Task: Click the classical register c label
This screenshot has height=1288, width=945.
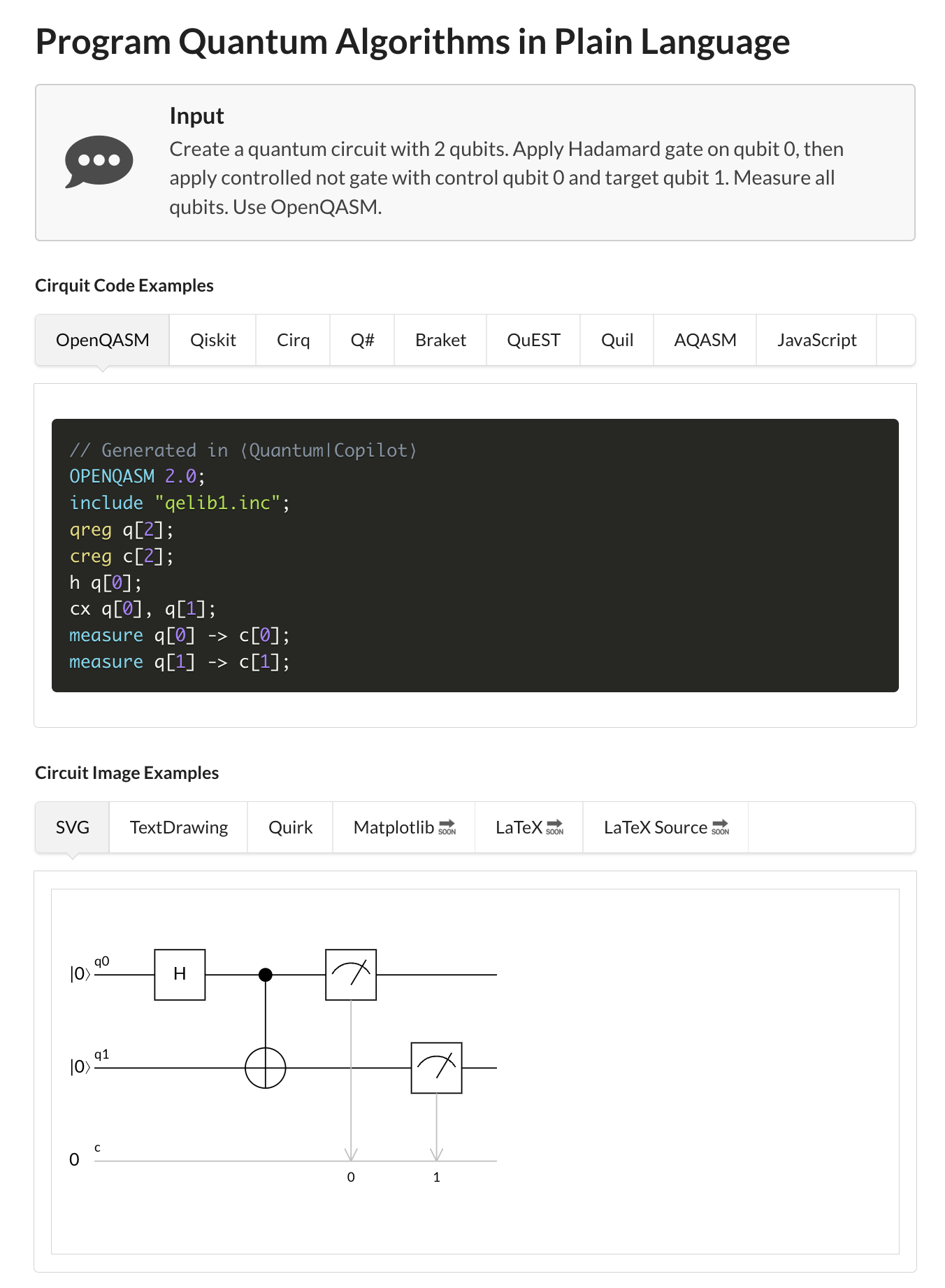Action: [98, 1147]
